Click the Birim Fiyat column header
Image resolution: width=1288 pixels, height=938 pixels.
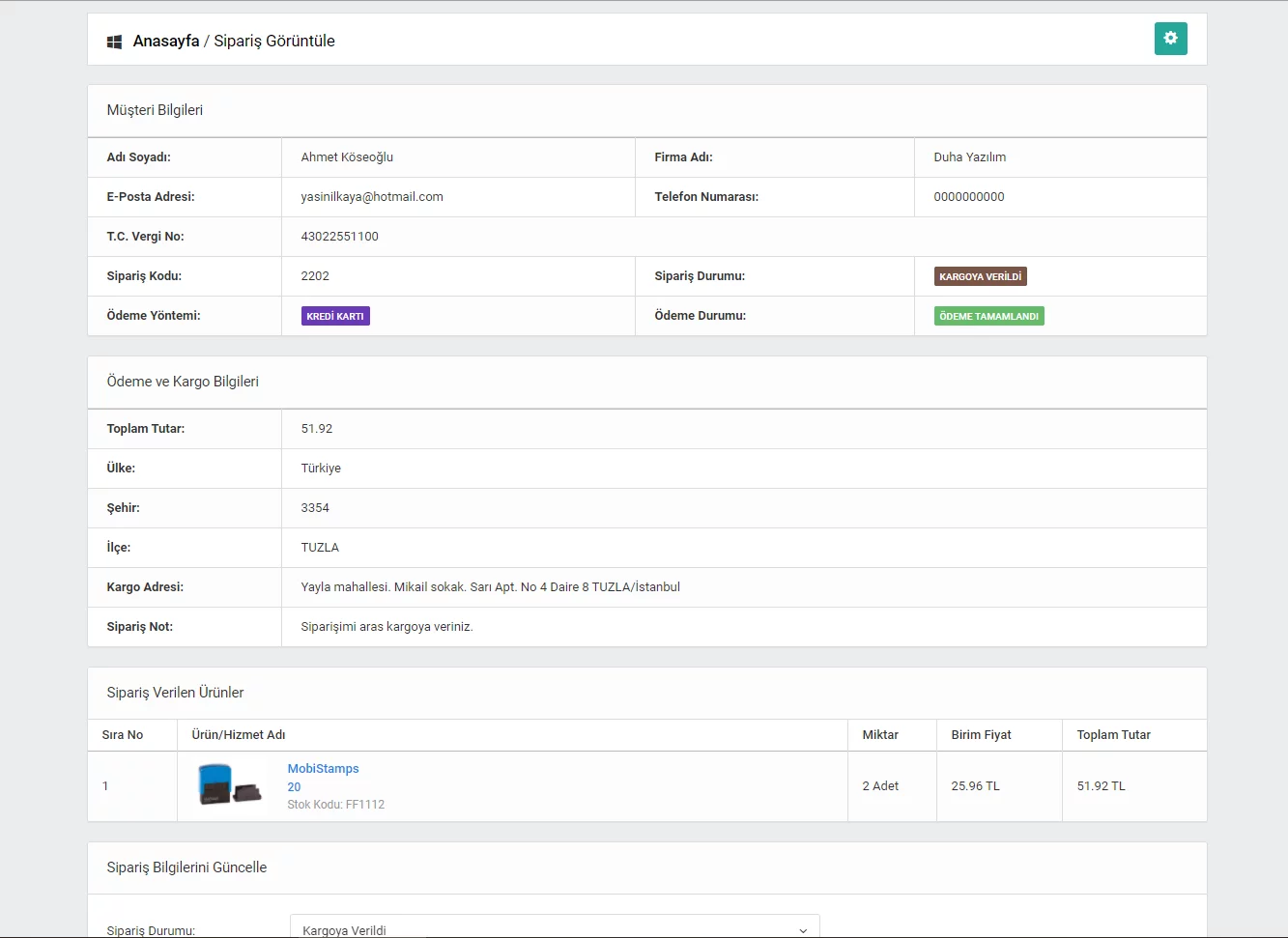coord(981,735)
